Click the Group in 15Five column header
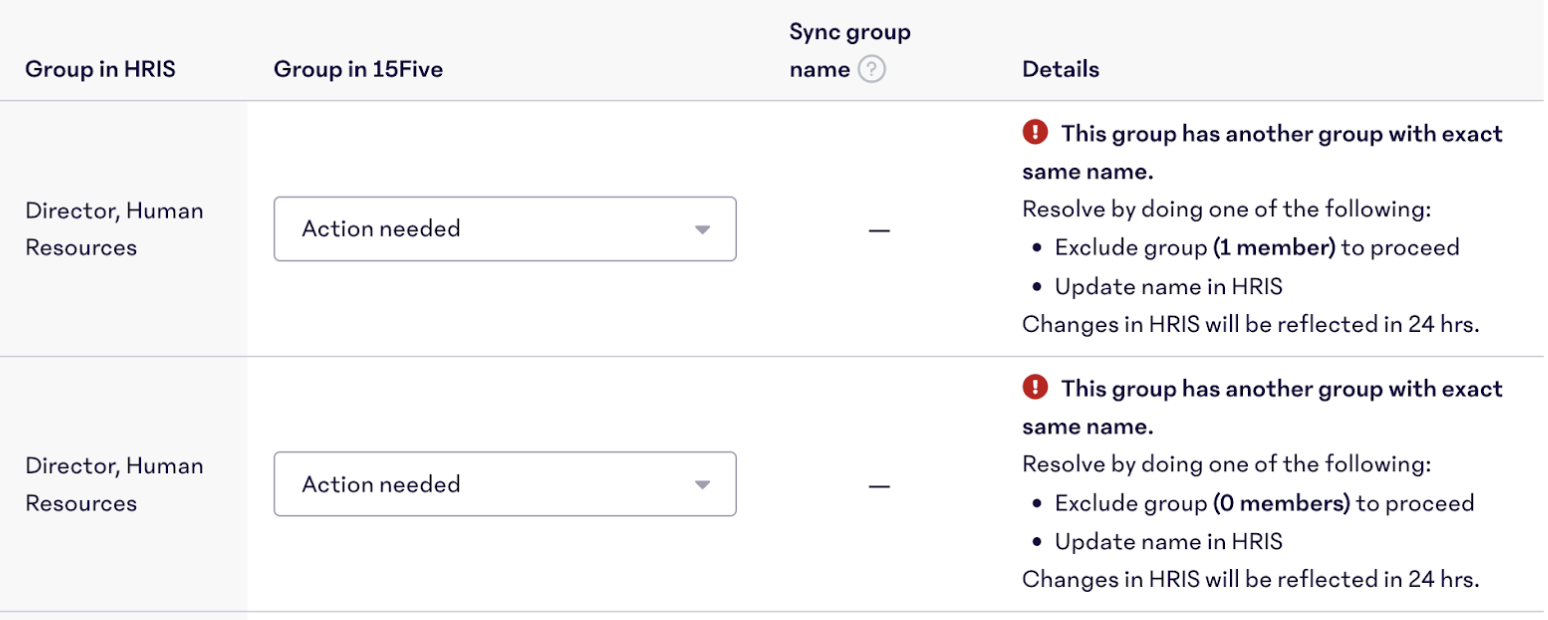The width and height of the screenshot is (1548, 620). [x=358, y=70]
